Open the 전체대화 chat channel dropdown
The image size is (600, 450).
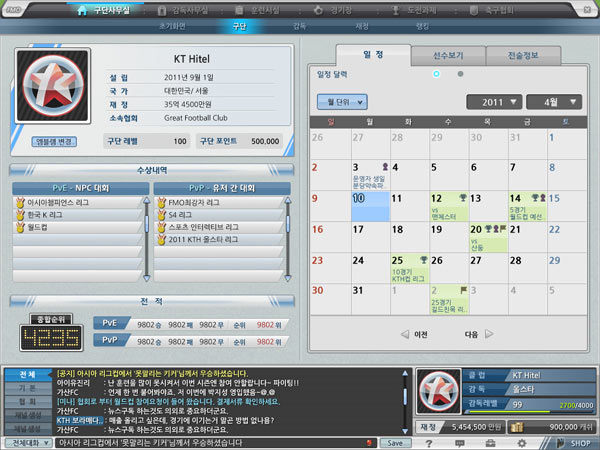click(28, 443)
